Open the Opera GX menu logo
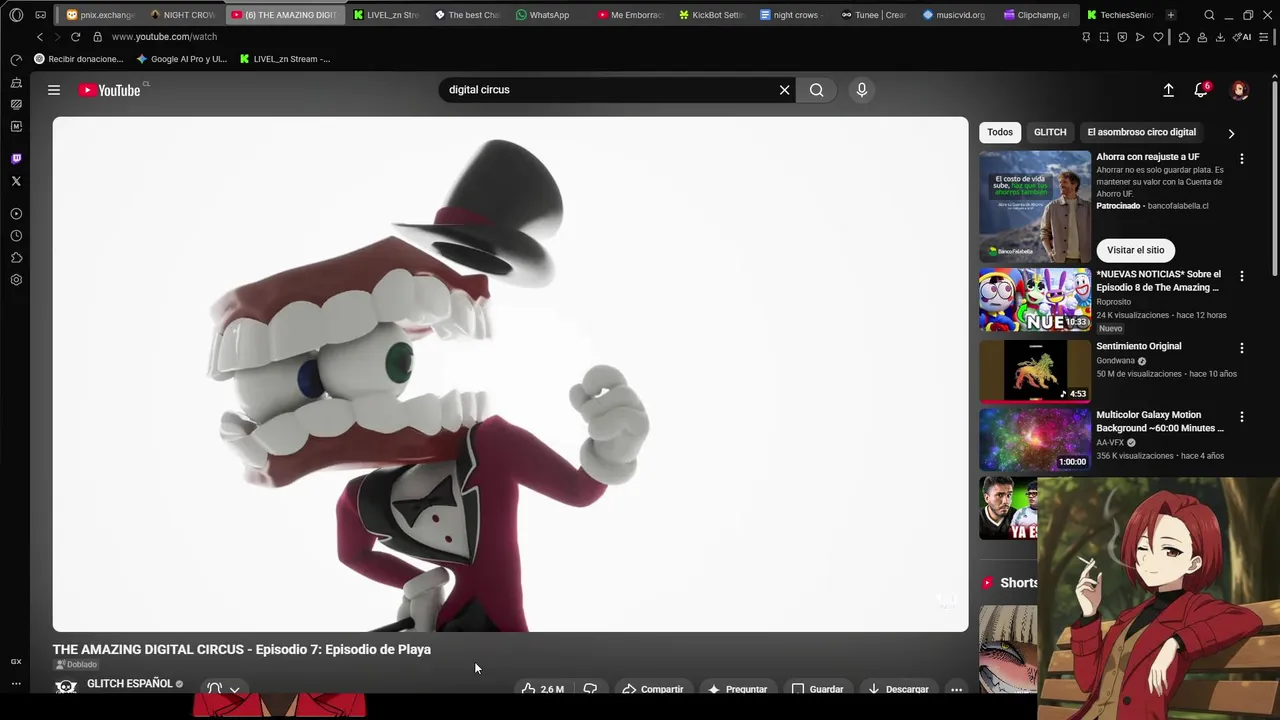The width and height of the screenshot is (1280, 720). click(16, 15)
